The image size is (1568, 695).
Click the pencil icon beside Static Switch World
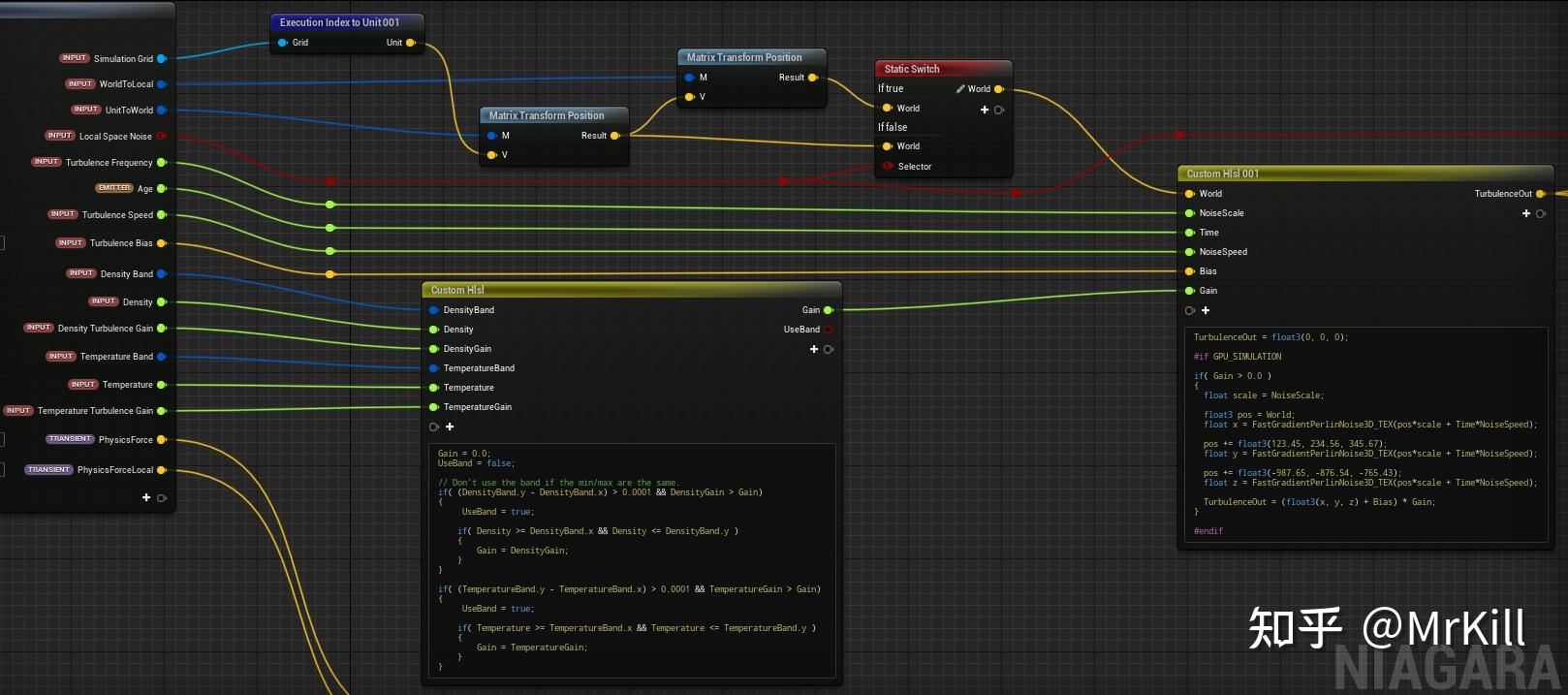point(960,89)
